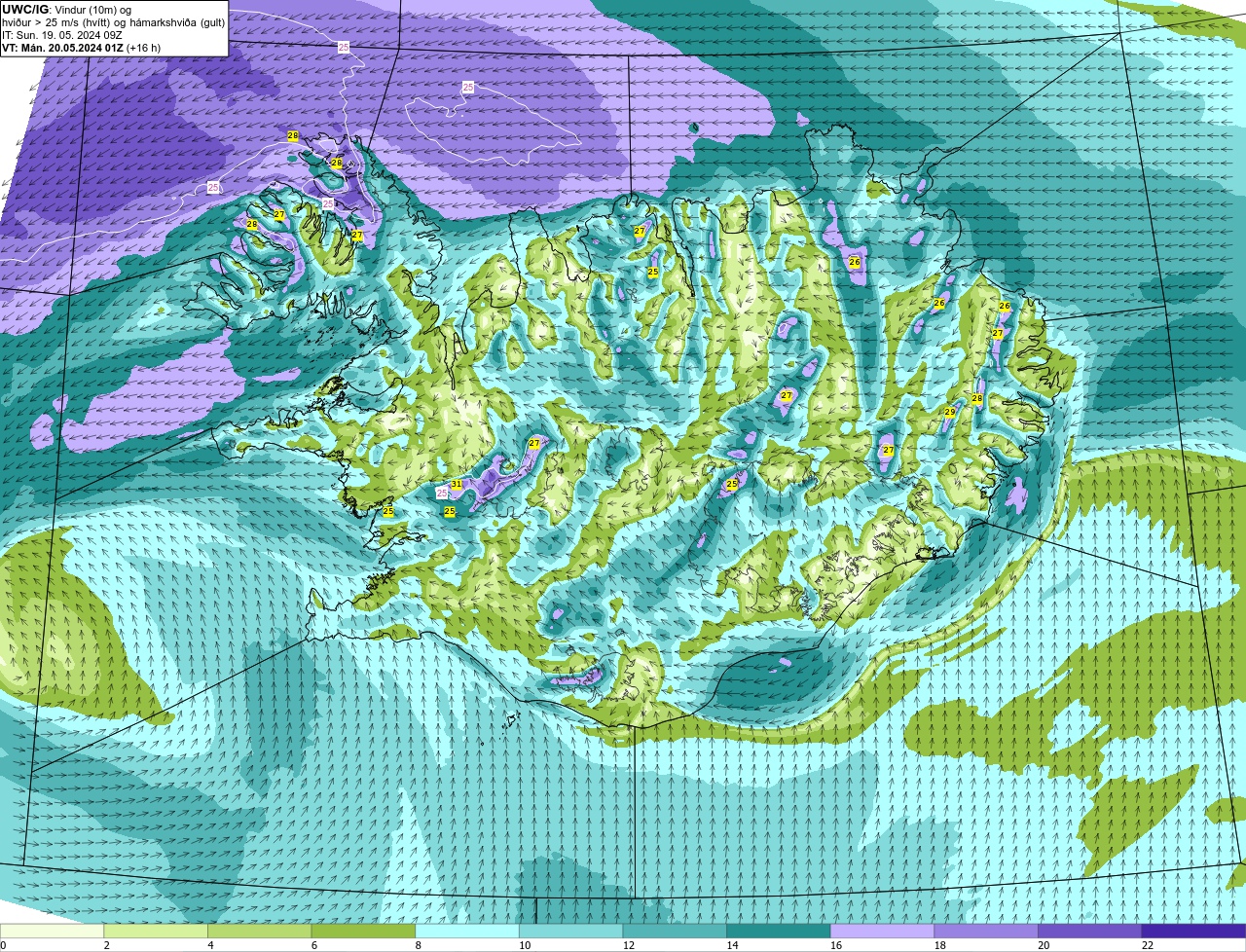Click the legend scale value '4'
The width and height of the screenshot is (1246, 952).
point(210,945)
